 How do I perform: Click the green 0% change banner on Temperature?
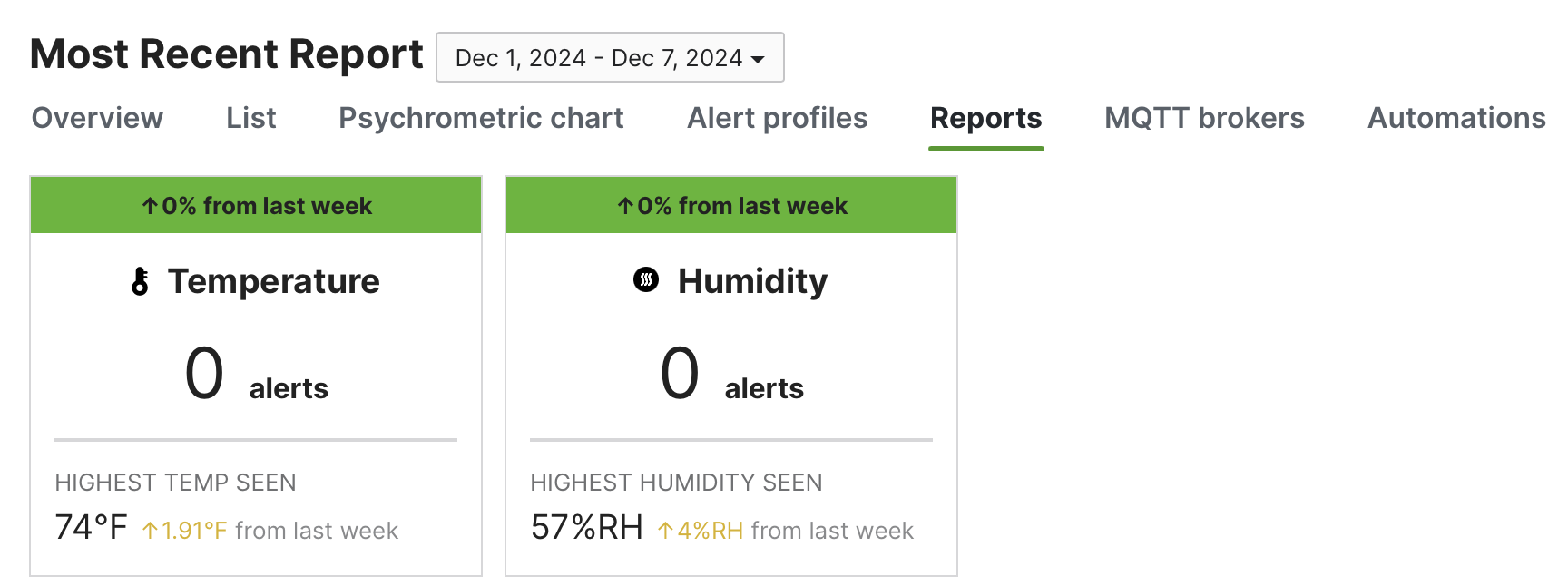(255, 205)
